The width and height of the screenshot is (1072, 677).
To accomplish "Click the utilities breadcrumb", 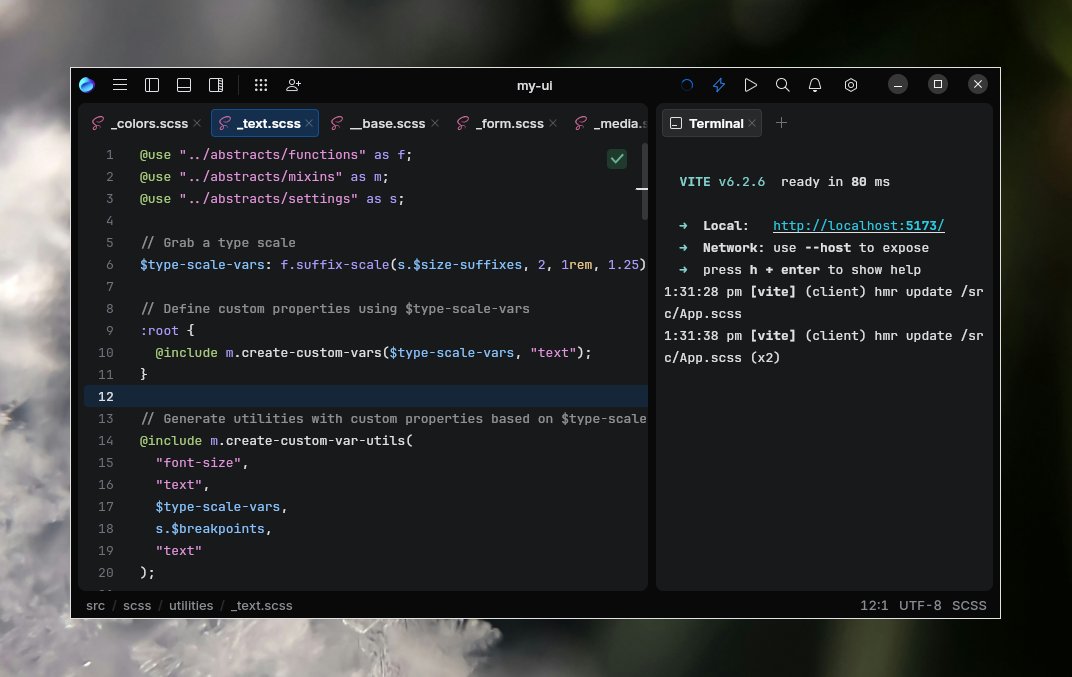I will [x=191, y=605].
